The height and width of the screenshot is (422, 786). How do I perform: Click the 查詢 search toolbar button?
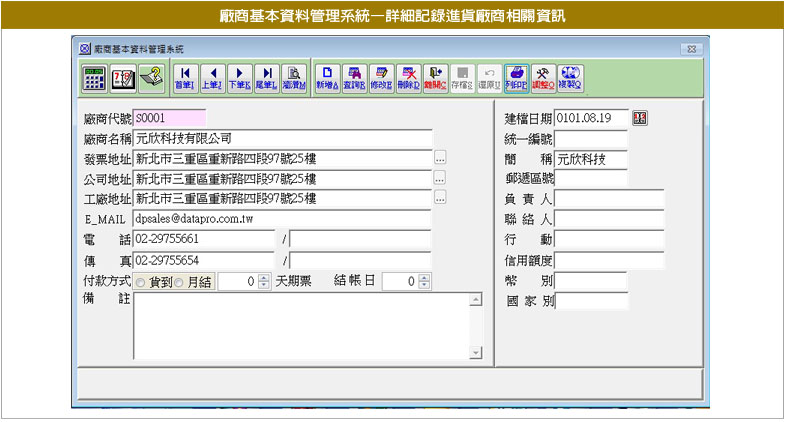tap(354, 78)
